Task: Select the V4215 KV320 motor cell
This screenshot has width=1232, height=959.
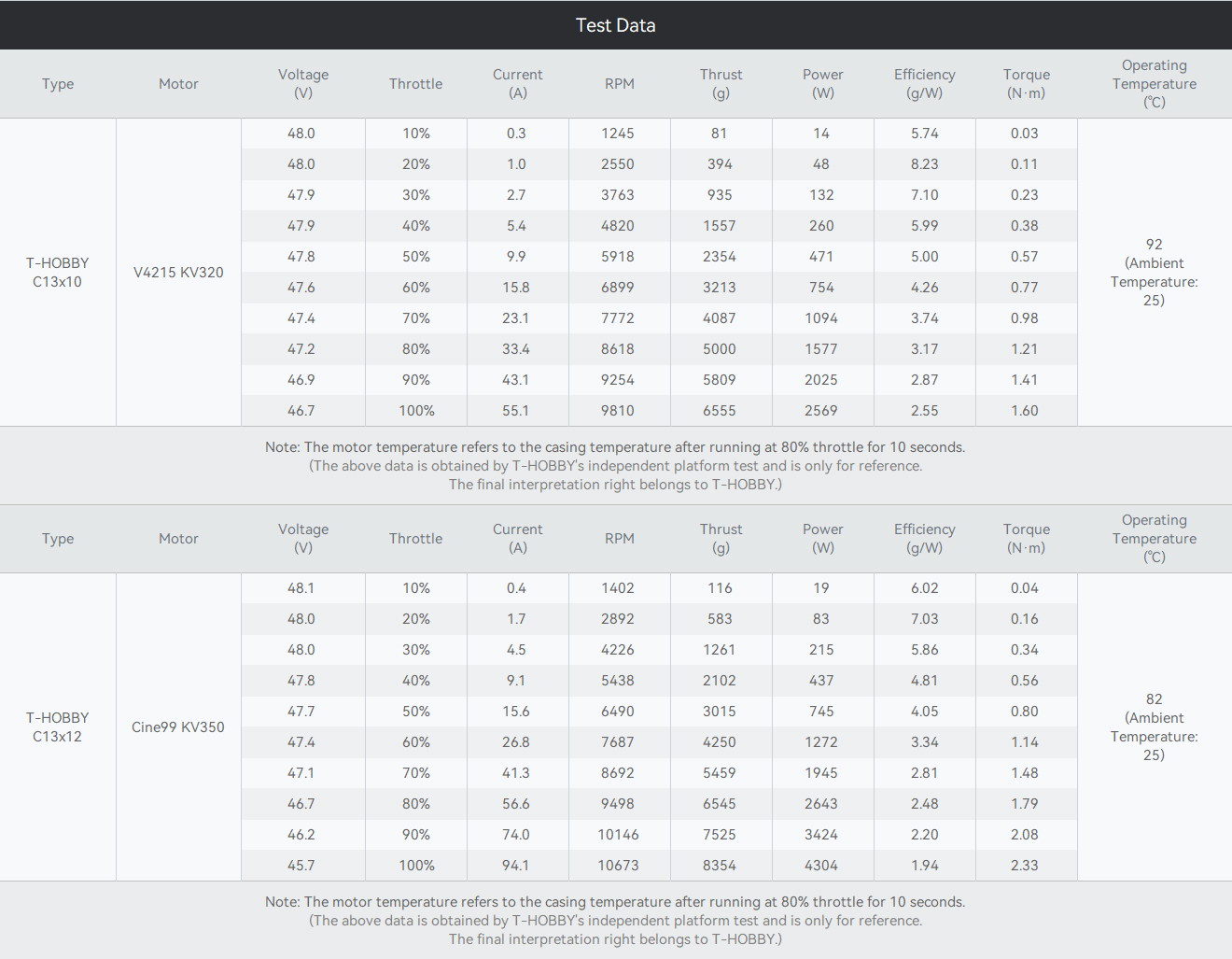Action: (178, 273)
